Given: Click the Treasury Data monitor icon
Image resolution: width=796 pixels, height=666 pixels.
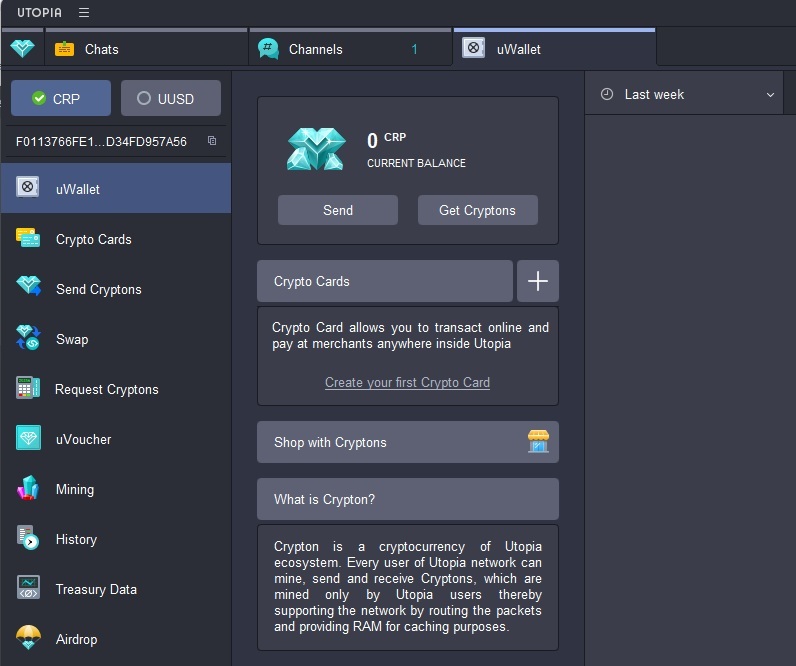Looking at the screenshot, I should pyautogui.click(x=28, y=587).
